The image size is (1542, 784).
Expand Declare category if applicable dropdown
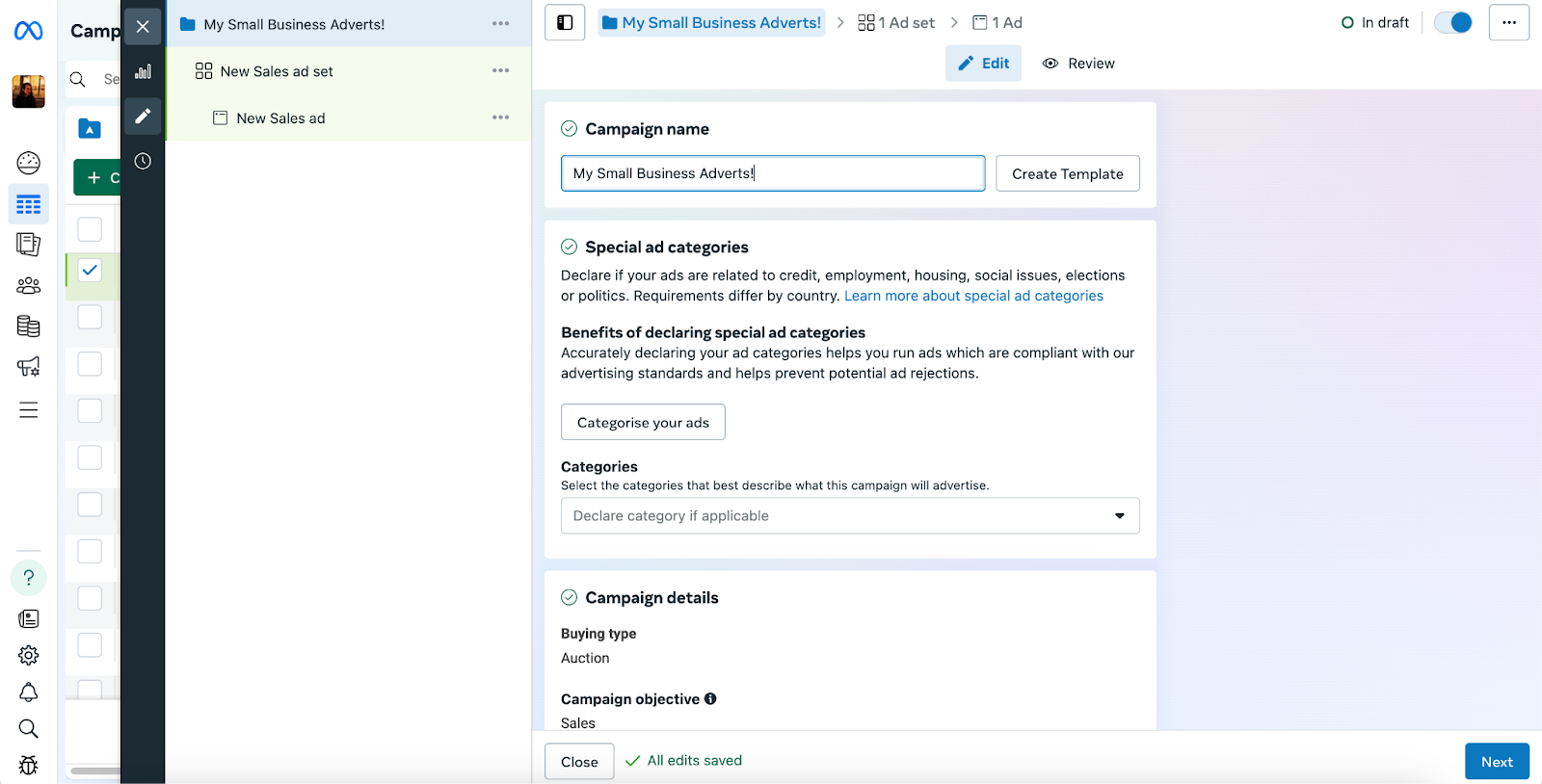(x=850, y=516)
